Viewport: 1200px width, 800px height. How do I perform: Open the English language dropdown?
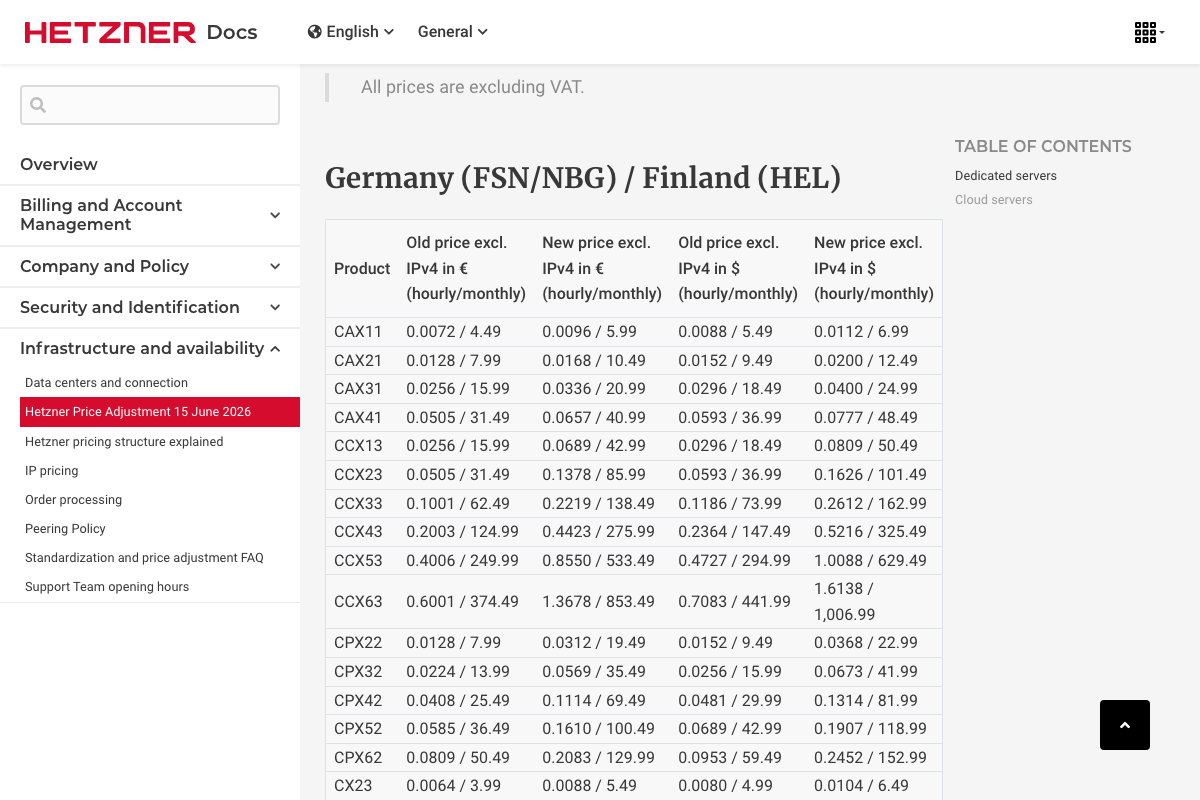pos(351,32)
